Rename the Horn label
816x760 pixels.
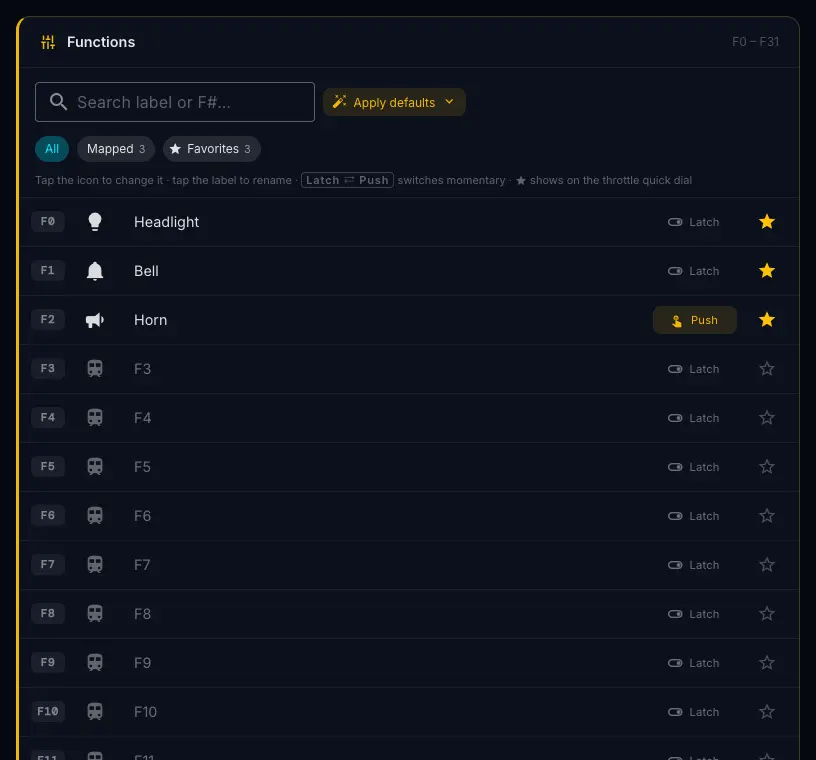click(x=150, y=320)
